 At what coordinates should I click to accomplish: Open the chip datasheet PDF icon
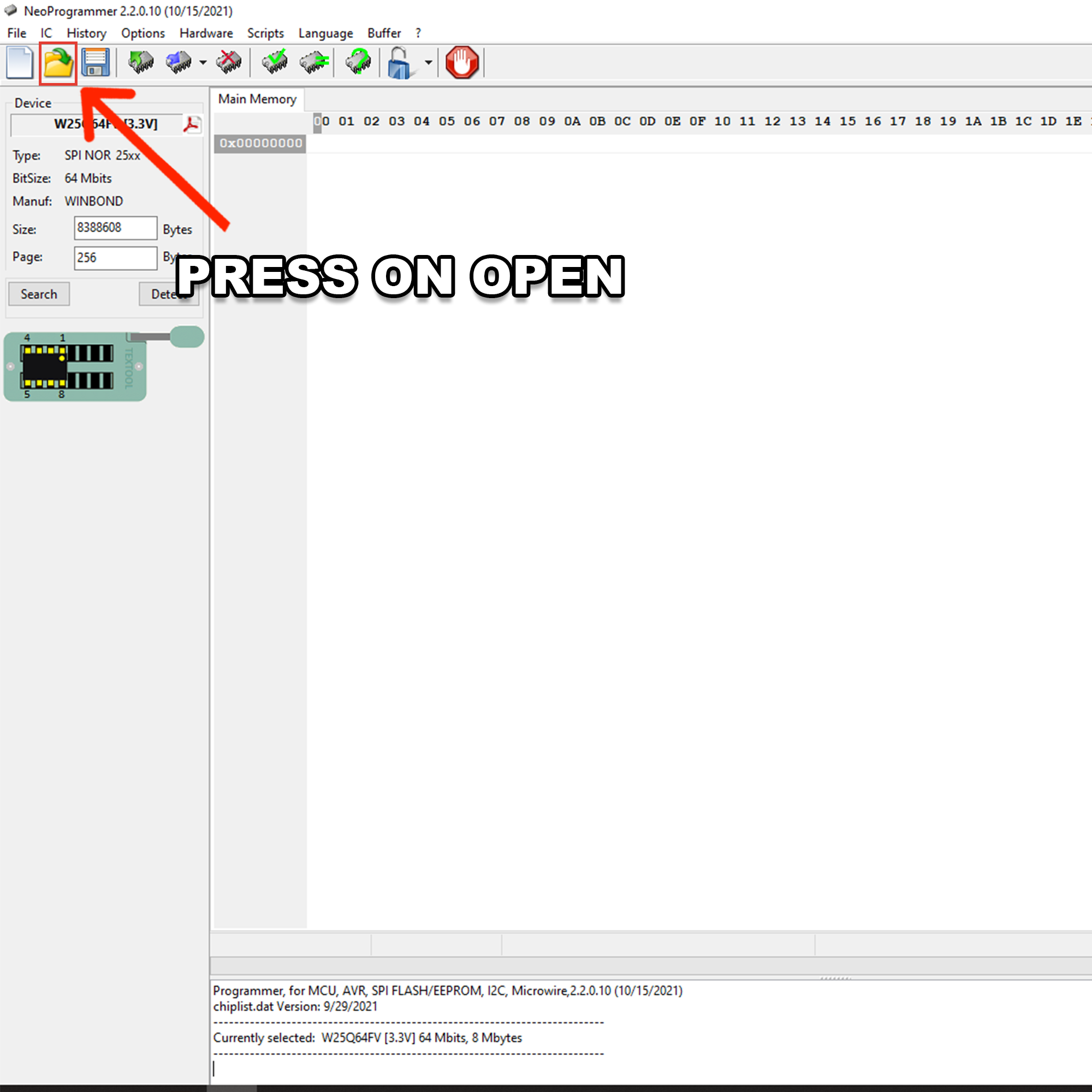pos(192,124)
